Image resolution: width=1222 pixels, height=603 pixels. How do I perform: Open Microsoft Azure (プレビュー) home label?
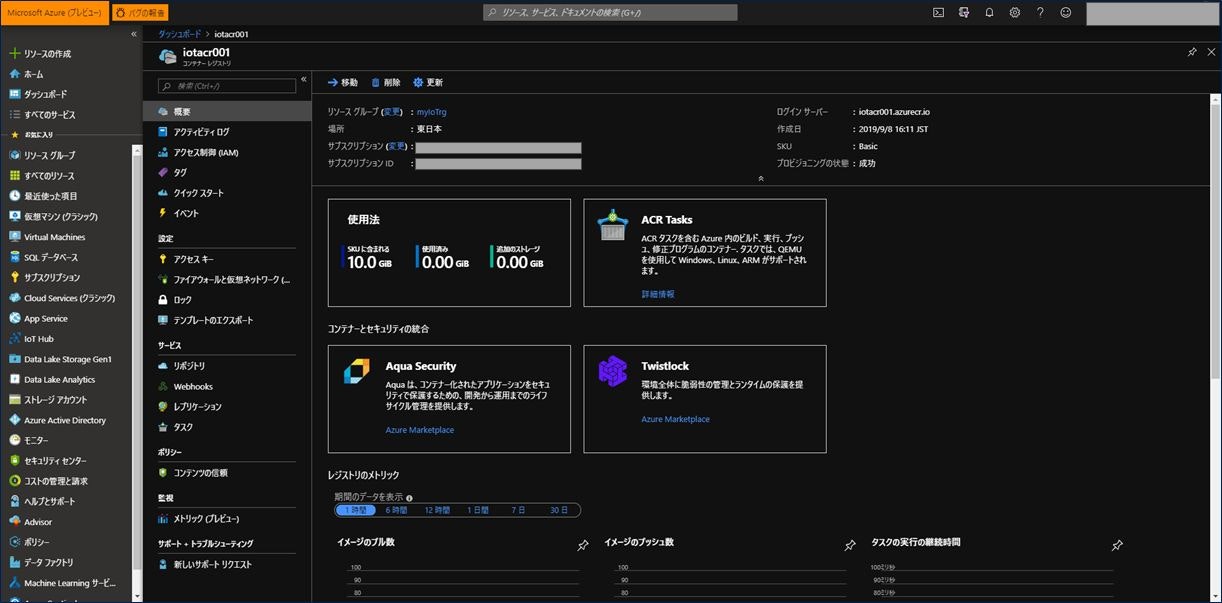pyautogui.click(x=54, y=13)
